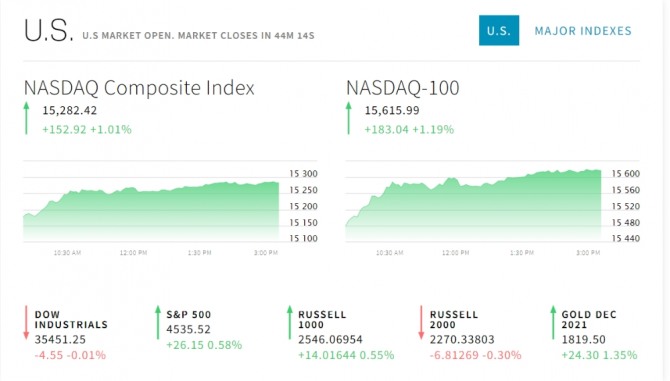Open the NASDAQ-100 heading
This screenshot has height=381, width=670.
(403, 88)
